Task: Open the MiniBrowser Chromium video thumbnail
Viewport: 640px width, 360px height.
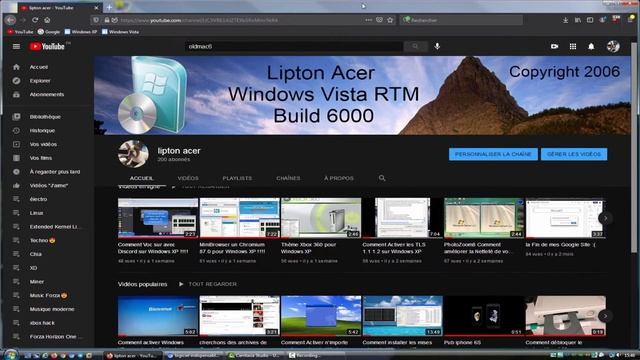Action: [x=239, y=218]
